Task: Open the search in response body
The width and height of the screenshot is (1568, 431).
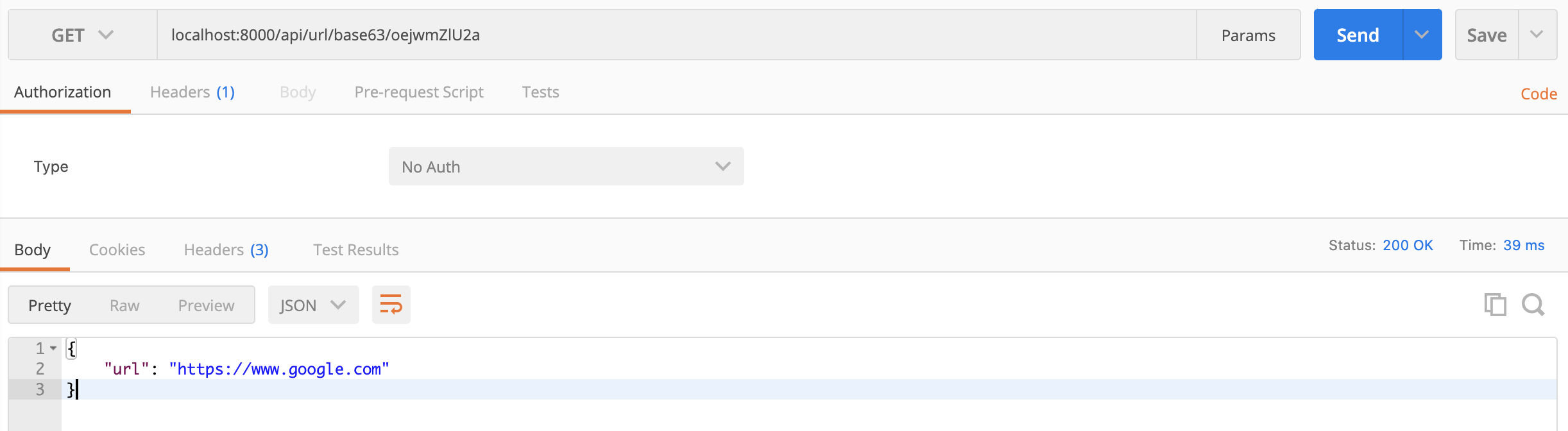Action: pos(1534,305)
